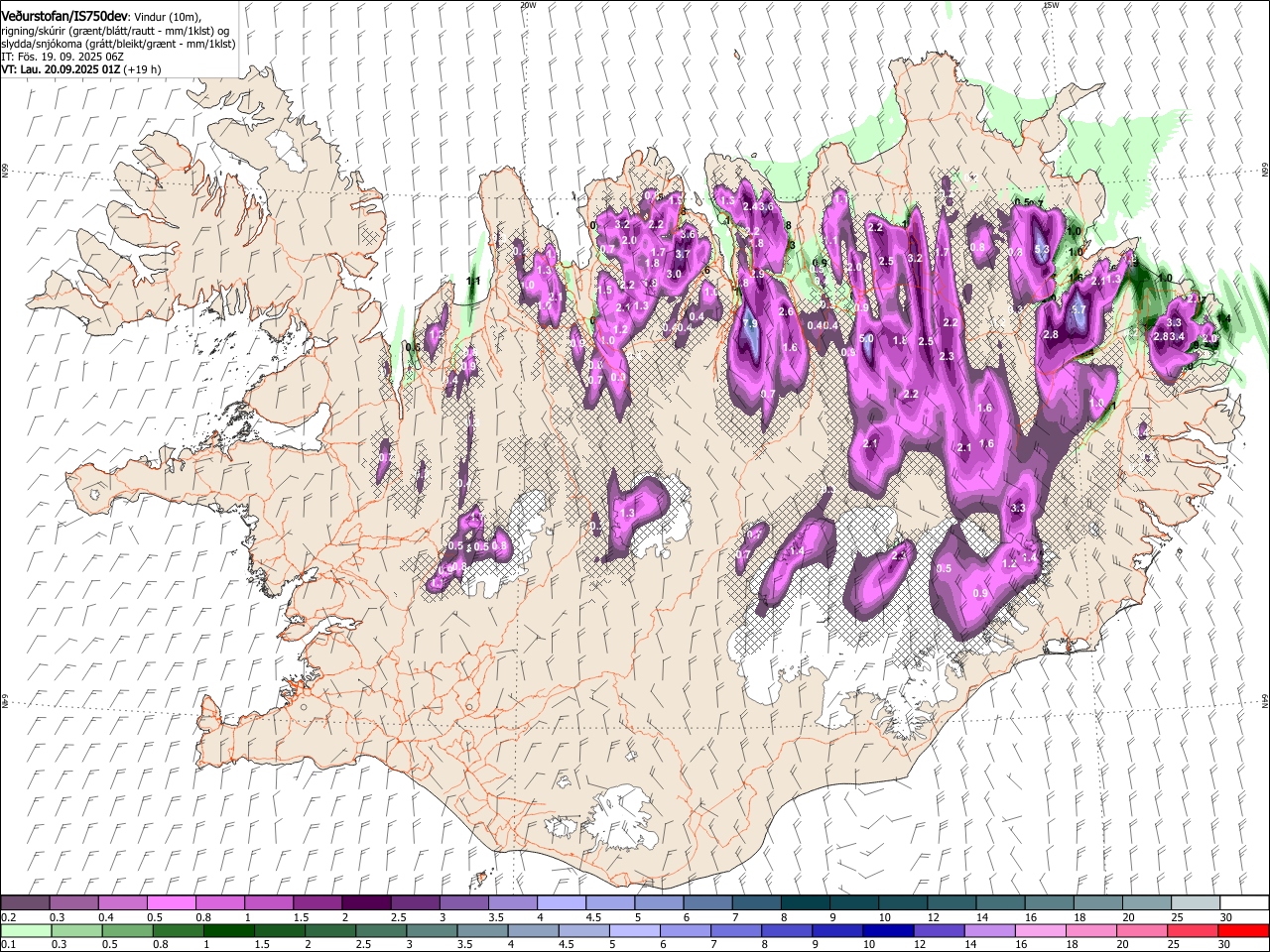Pick lower green swatch between 0.5 and 0.8
Viewport: 1270px width, 952px height.
(127, 930)
